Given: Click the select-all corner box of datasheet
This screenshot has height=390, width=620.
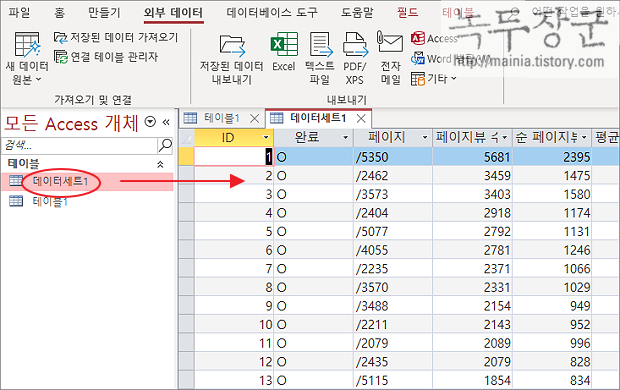Looking at the screenshot, I should (x=186, y=138).
